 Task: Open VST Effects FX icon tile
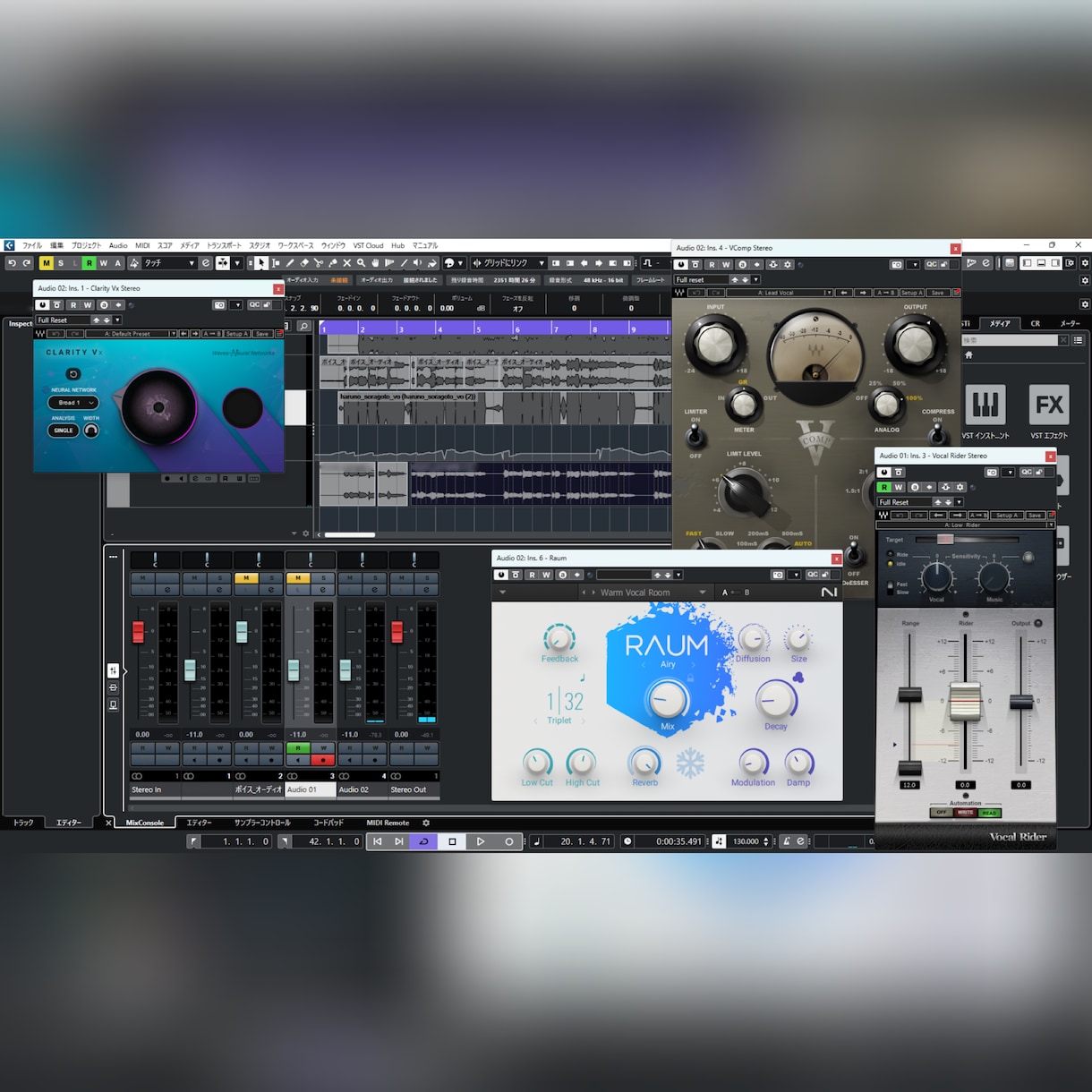1049,405
